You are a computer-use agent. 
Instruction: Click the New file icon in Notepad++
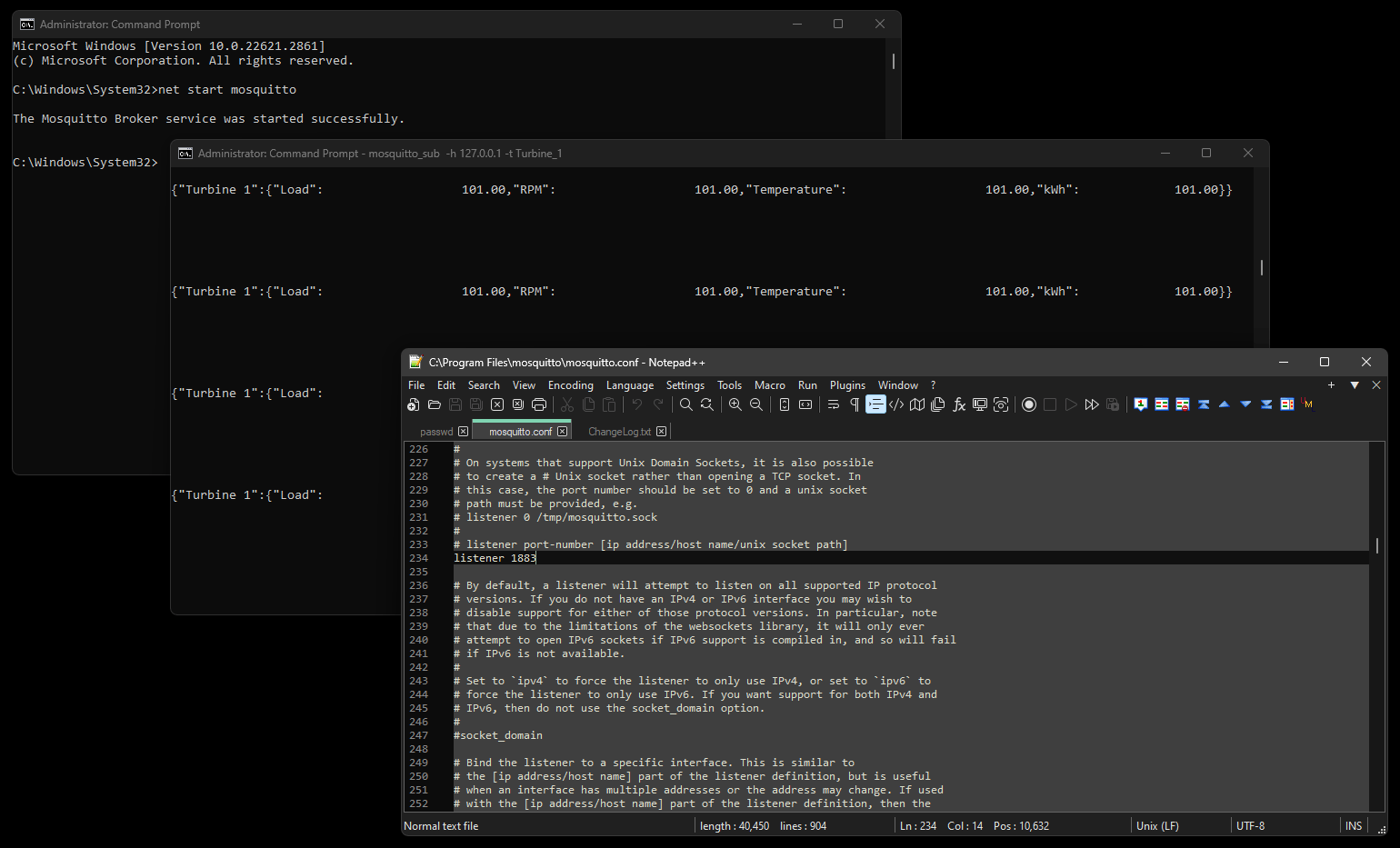[414, 404]
